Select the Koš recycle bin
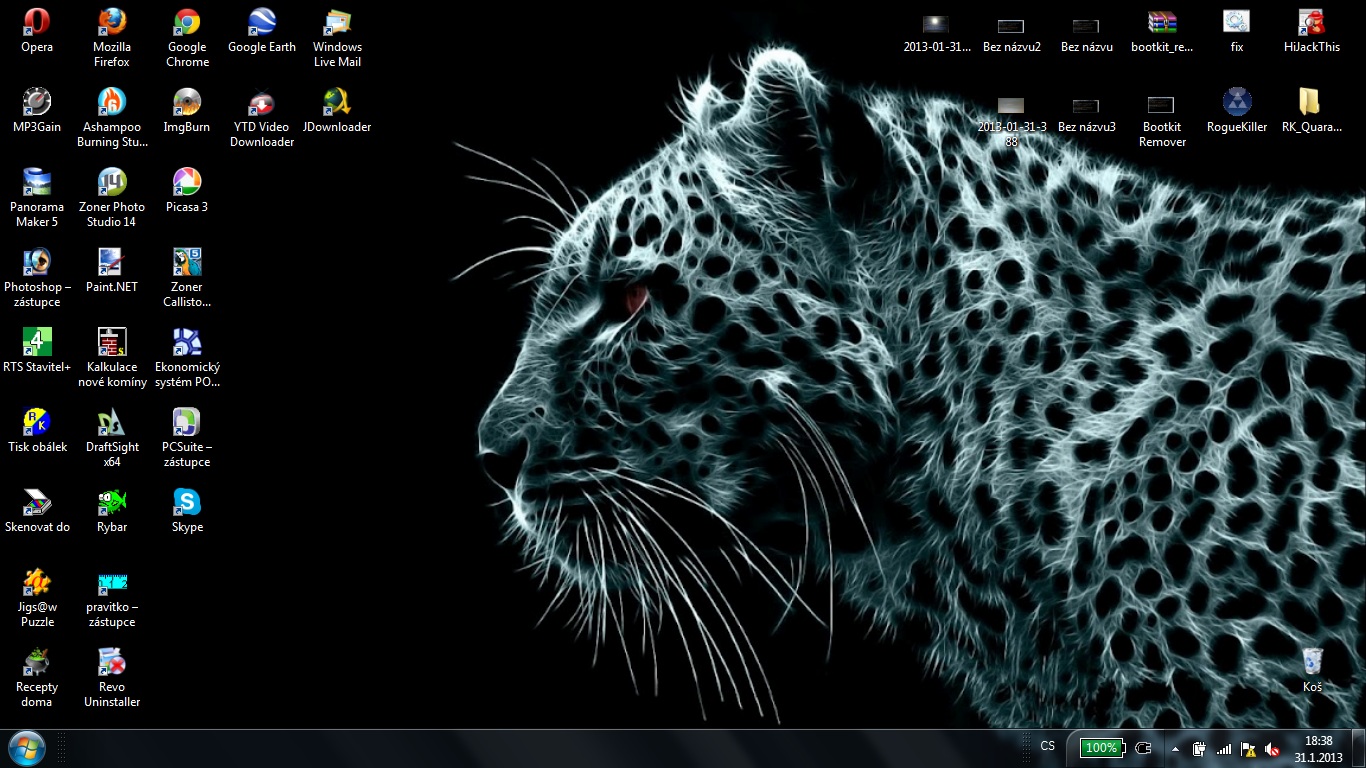Screen dimensions: 1366x768 1312,663
